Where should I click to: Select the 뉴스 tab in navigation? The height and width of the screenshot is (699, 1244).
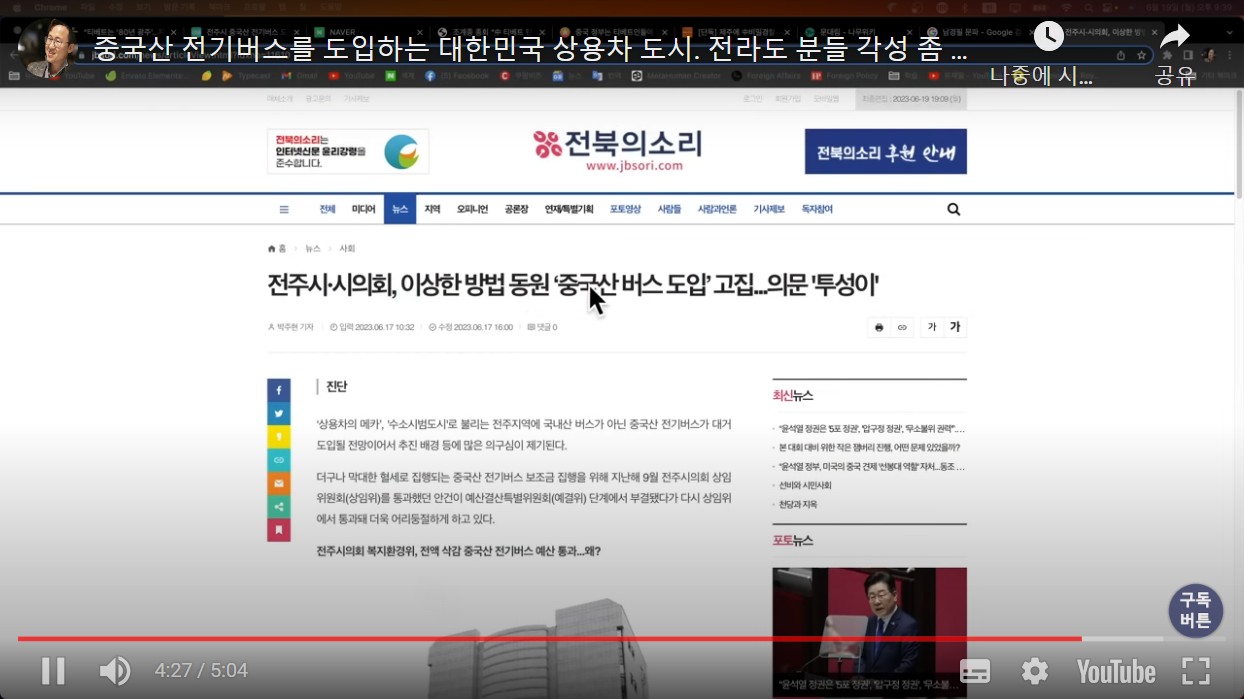pyautogui.click(x=400, y=210)
